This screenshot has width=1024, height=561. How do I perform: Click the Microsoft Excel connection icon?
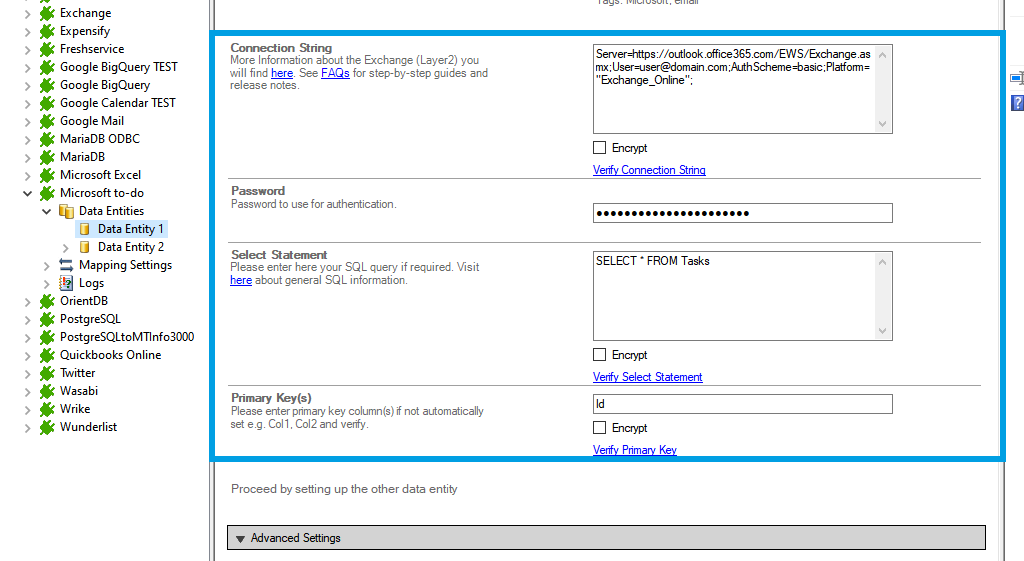[47, 175]
